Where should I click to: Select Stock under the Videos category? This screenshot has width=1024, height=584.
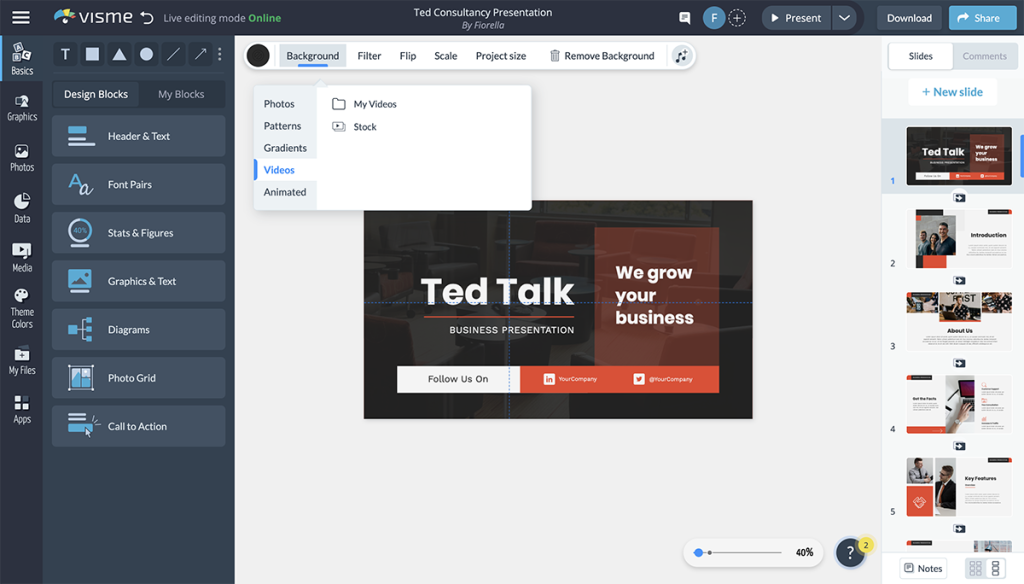tap(363, 126)
